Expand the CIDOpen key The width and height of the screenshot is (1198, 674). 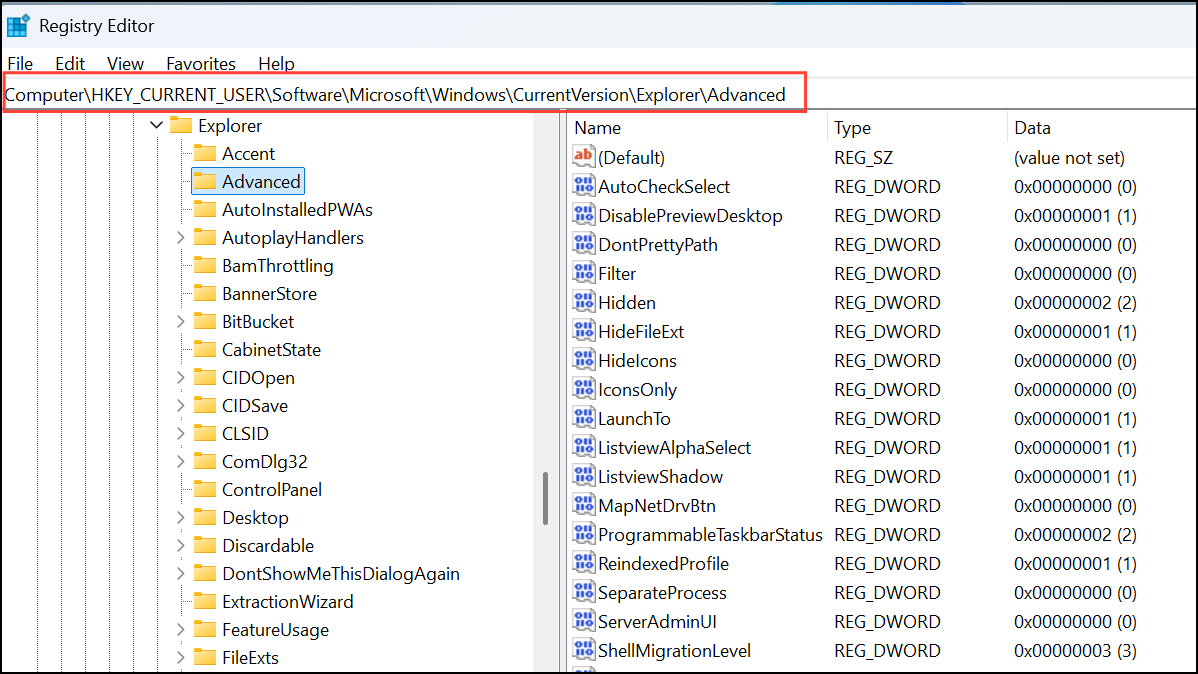(181, 378)
